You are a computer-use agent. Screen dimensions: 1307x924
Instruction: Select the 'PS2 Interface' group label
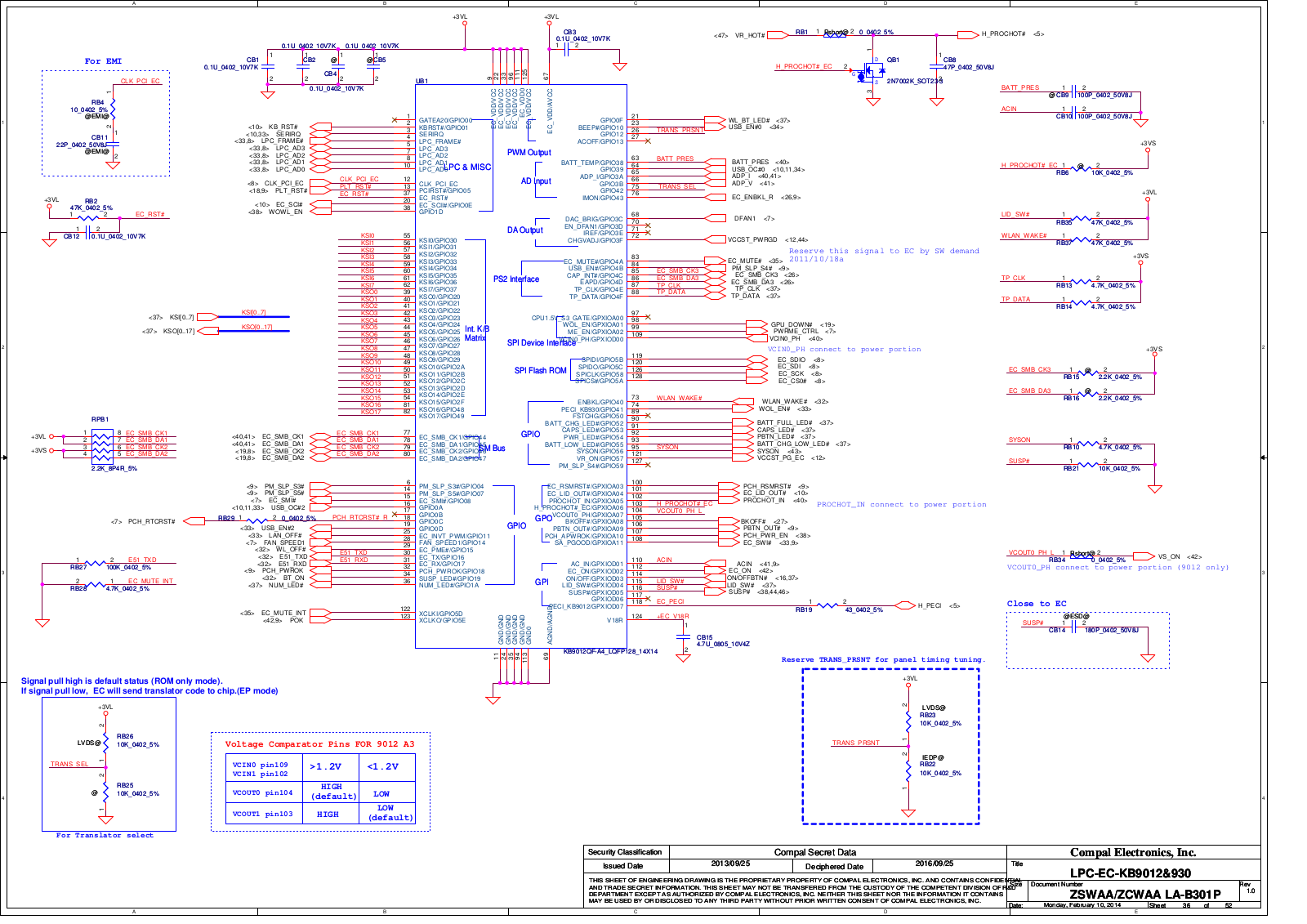[x=516, y=279]
